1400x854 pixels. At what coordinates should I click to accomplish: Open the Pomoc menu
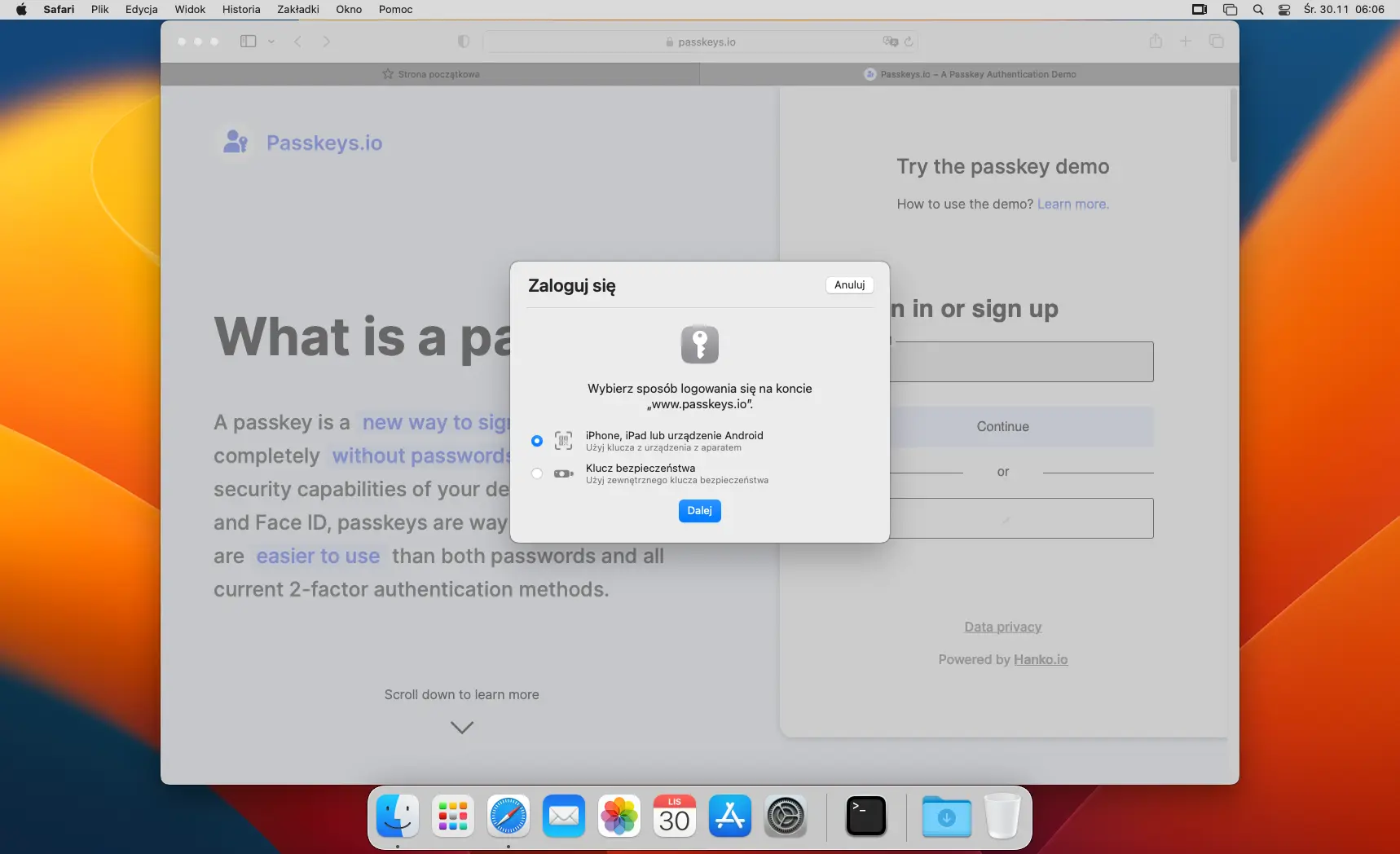[396, 10]
